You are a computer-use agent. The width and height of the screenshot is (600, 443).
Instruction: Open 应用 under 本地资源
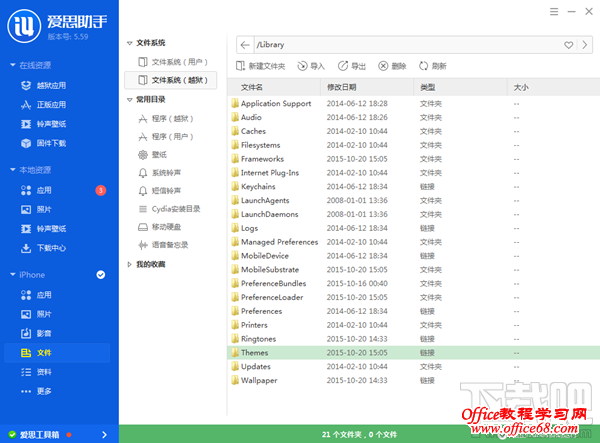36,190
